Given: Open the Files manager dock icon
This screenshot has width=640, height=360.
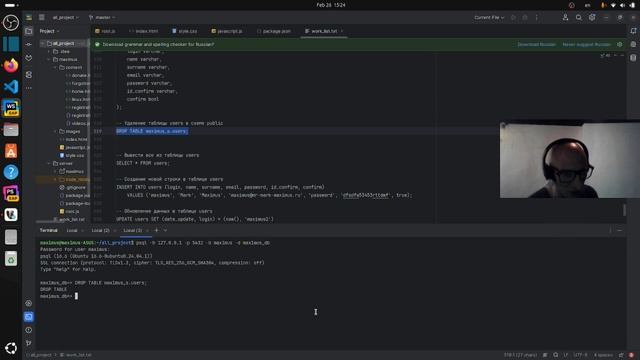Looking at the screenshot, I should 11,130.
